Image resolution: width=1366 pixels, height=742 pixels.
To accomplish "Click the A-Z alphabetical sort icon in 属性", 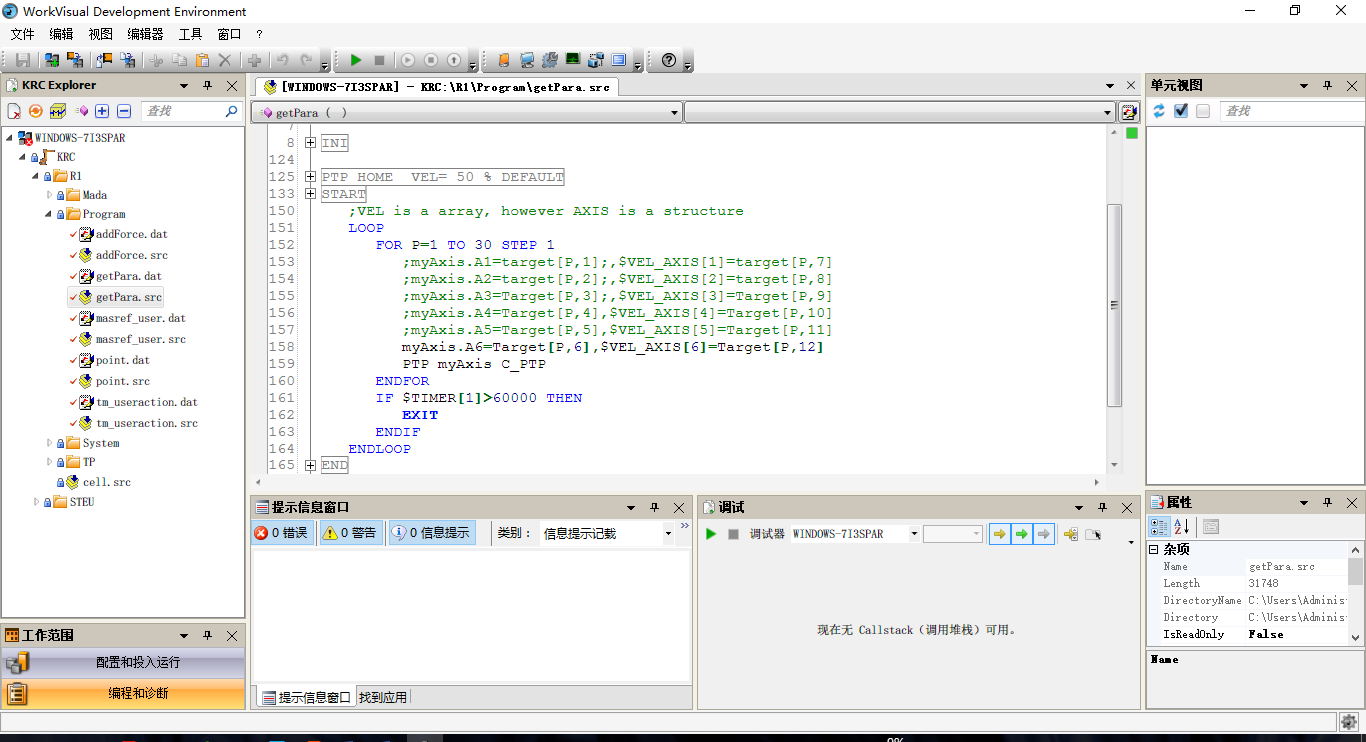I will pyautogui.click(x=1181, y=527).
